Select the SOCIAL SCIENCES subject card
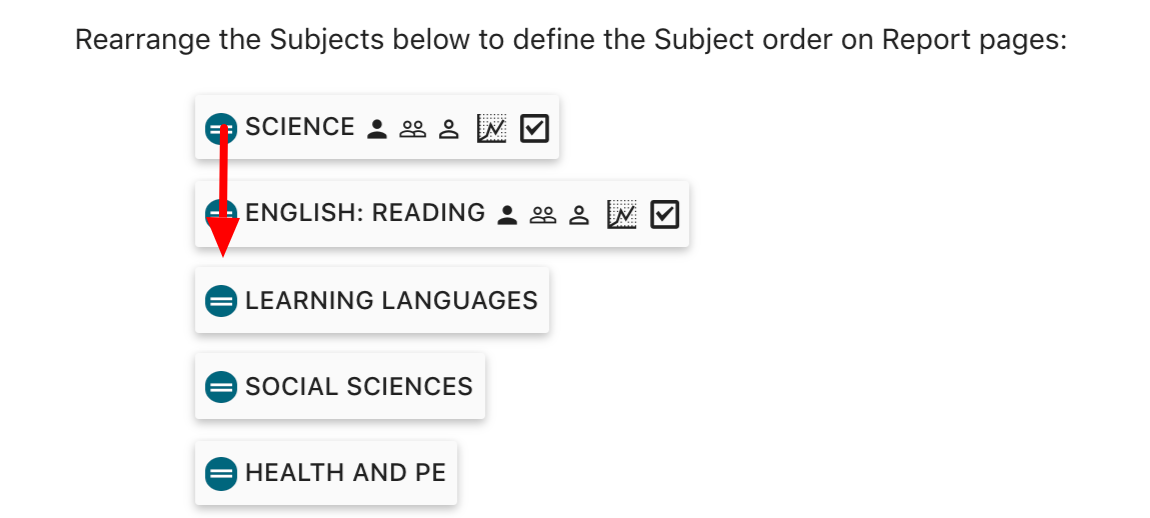 pos(359,386)
